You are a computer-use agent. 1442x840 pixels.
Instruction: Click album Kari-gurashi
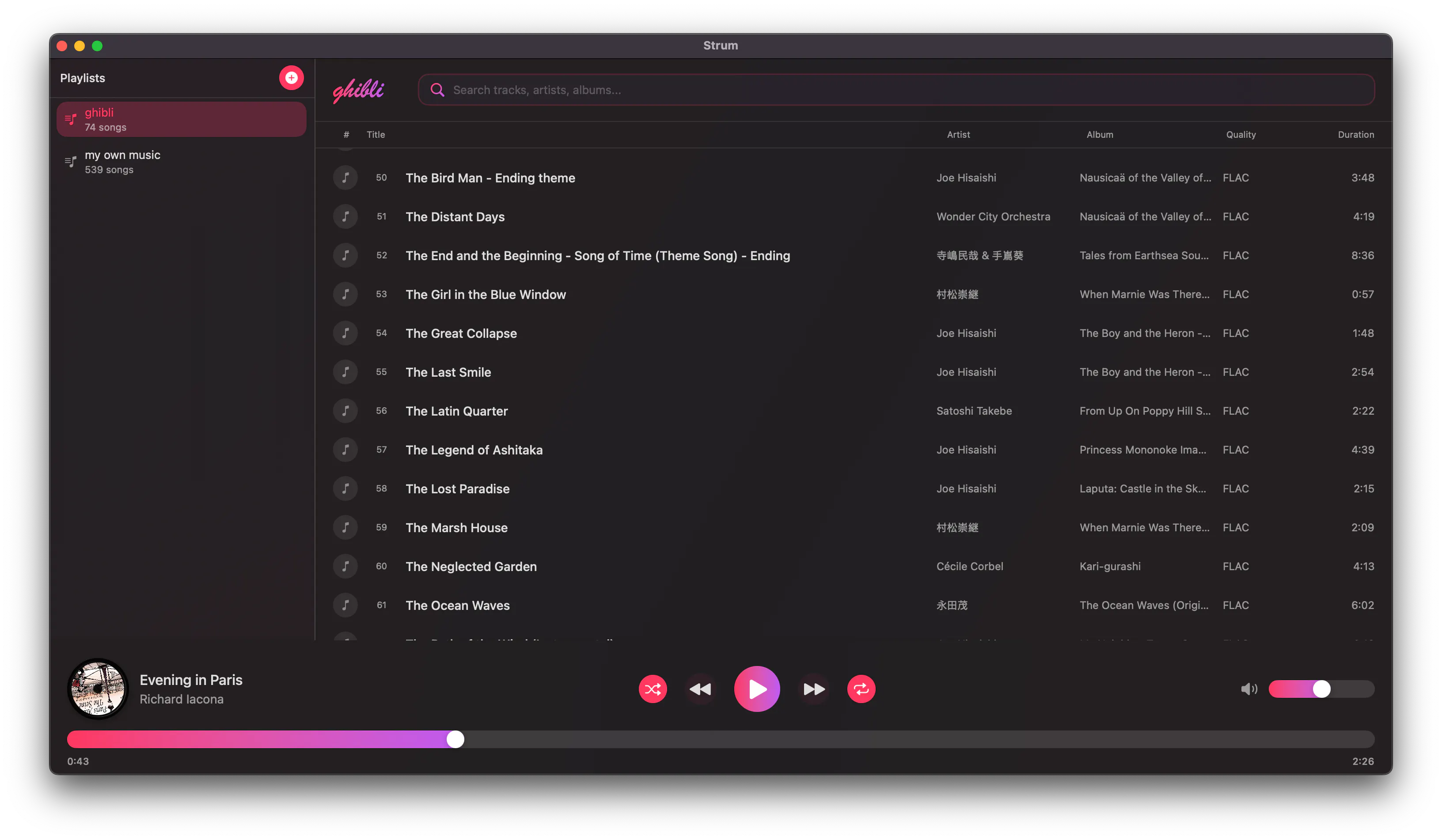[1109, 567]
